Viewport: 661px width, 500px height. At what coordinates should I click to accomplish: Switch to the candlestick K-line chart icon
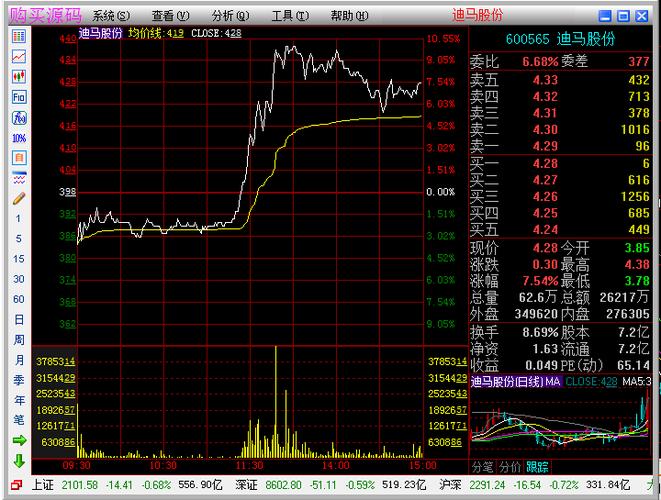coord(19,77)
